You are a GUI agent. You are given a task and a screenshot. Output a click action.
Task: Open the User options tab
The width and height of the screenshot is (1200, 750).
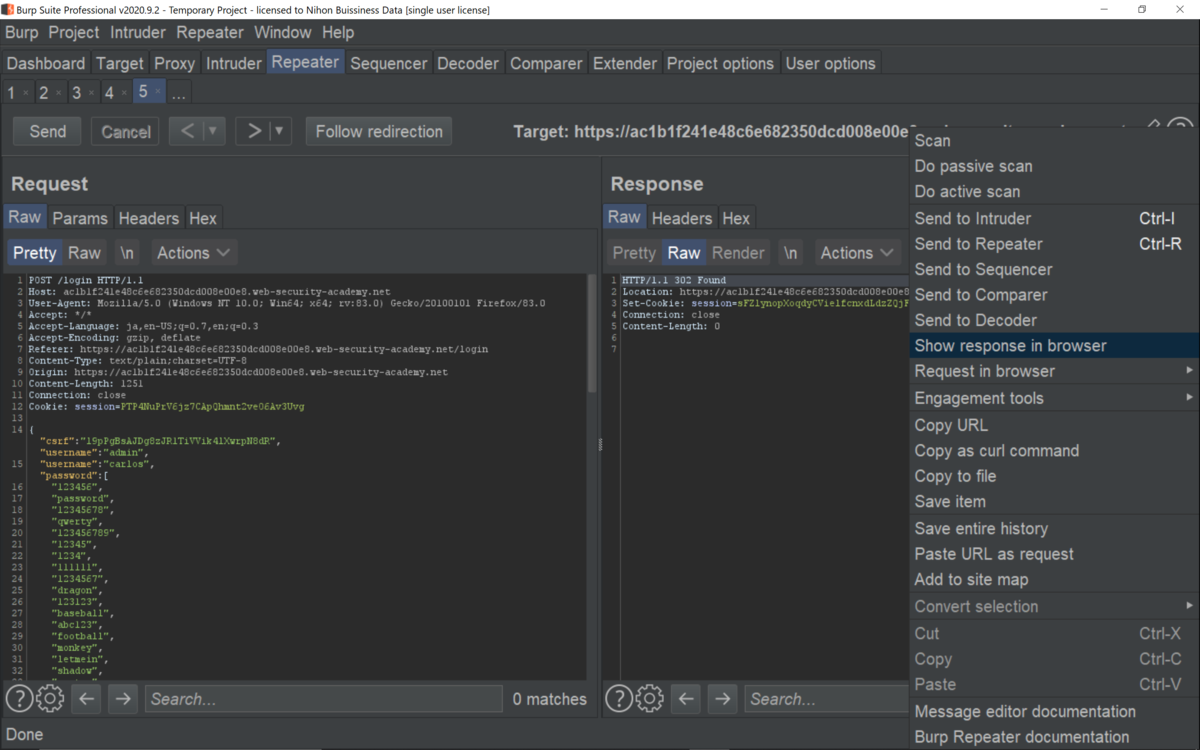(x=830, y=63)
